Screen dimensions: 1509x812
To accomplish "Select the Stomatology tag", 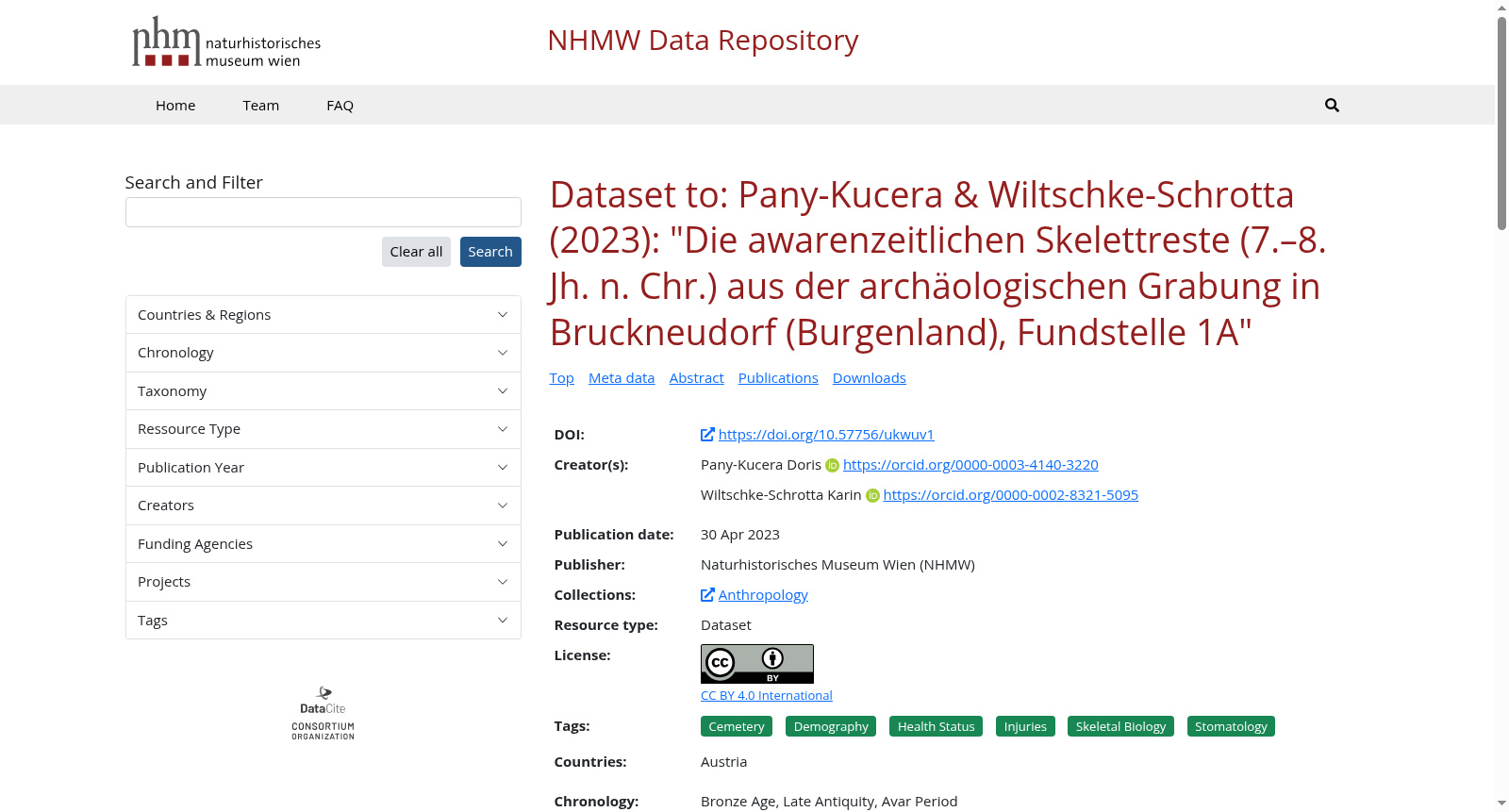I will pyautogui.click(x=1231, y=726).
